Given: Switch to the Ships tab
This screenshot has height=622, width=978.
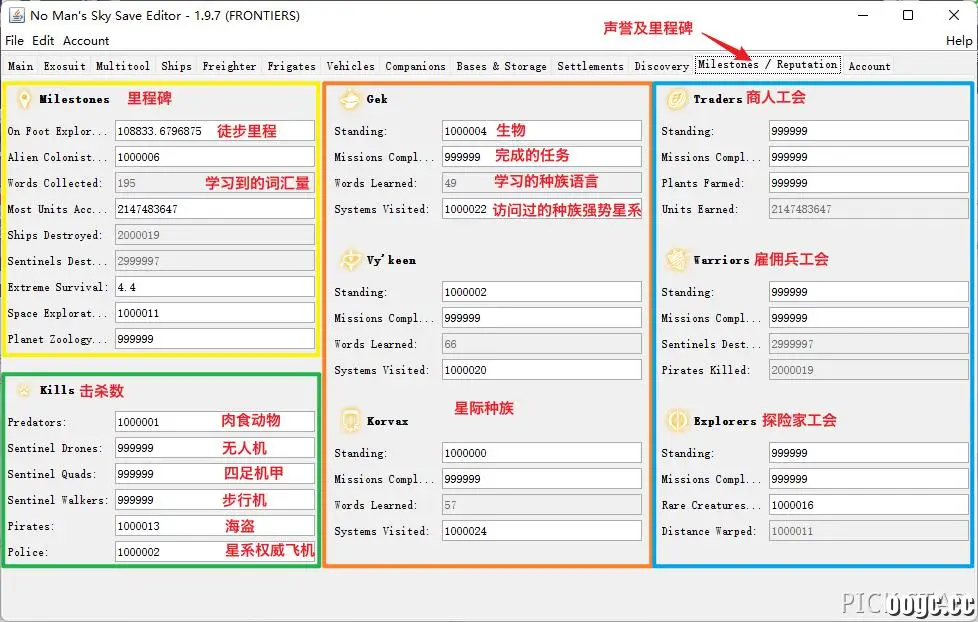Looking at the screenshot, I should coord(177,66).
